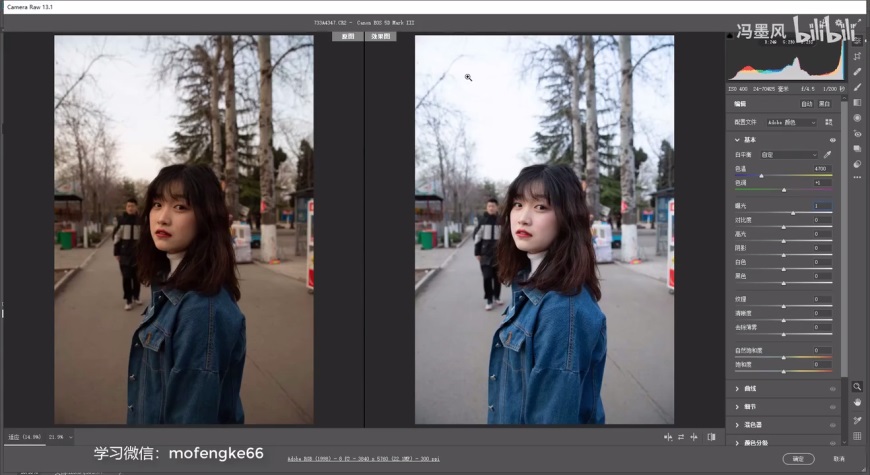Click shadow clipping warning triangle in histogram
870x475 pixels.
(730, 36)
